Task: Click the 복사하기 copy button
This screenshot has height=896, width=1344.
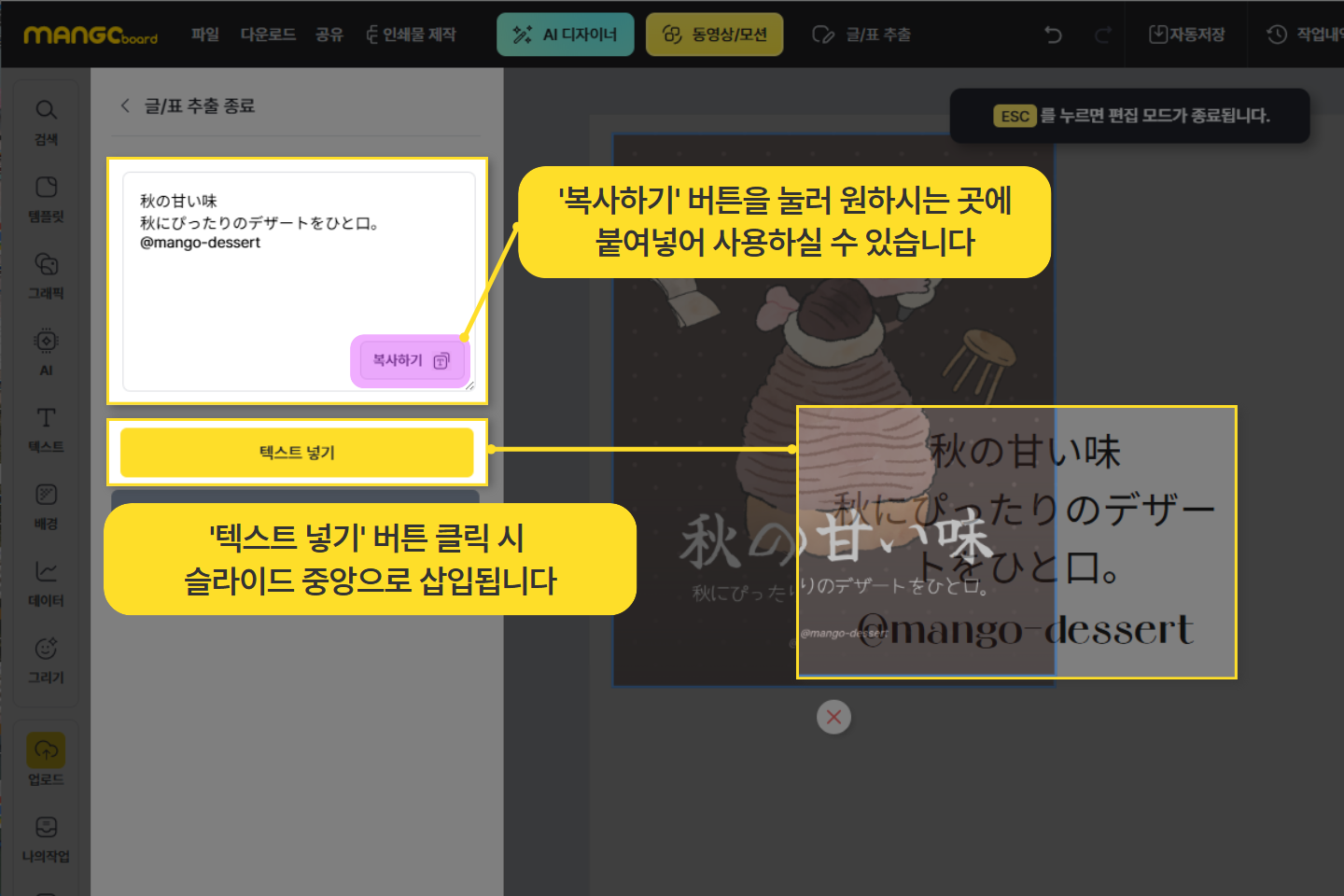Action: click(x=411, y=360)
